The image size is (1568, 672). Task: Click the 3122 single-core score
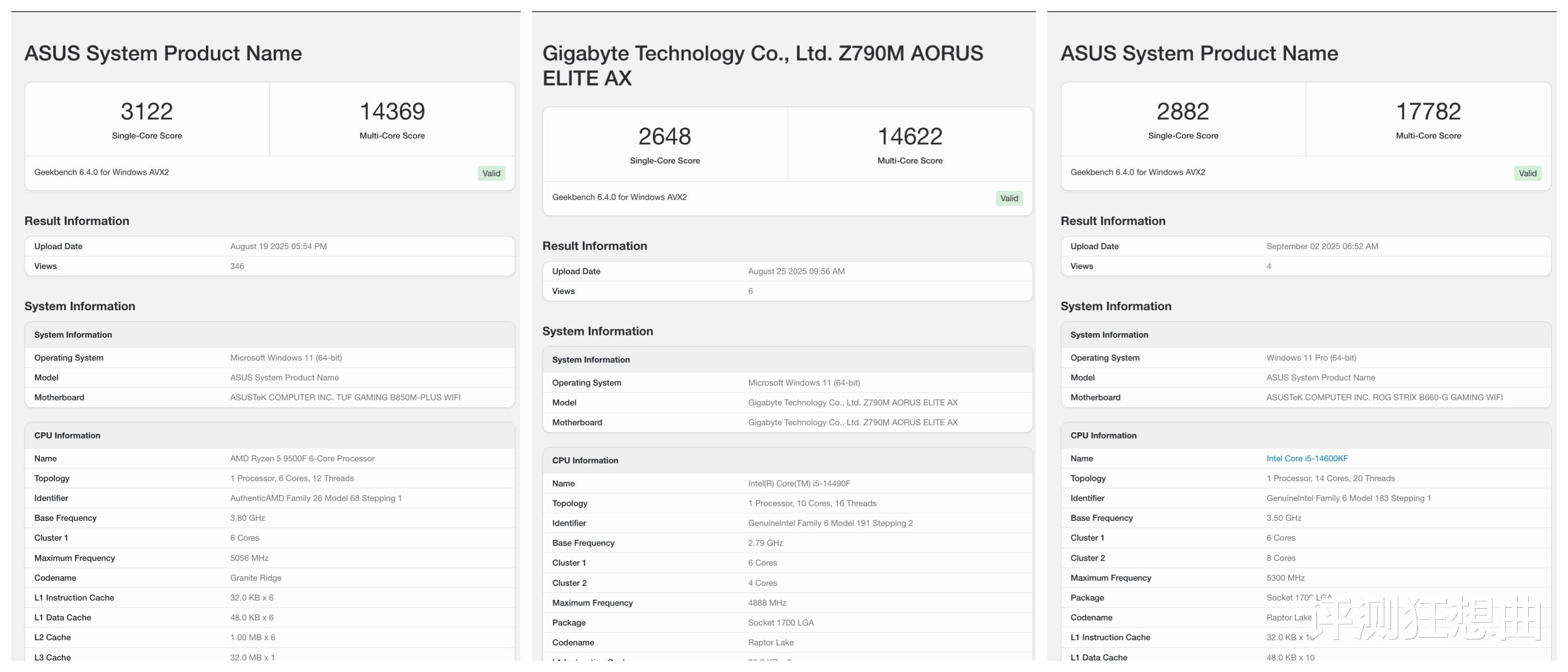[x=147, y=111]
